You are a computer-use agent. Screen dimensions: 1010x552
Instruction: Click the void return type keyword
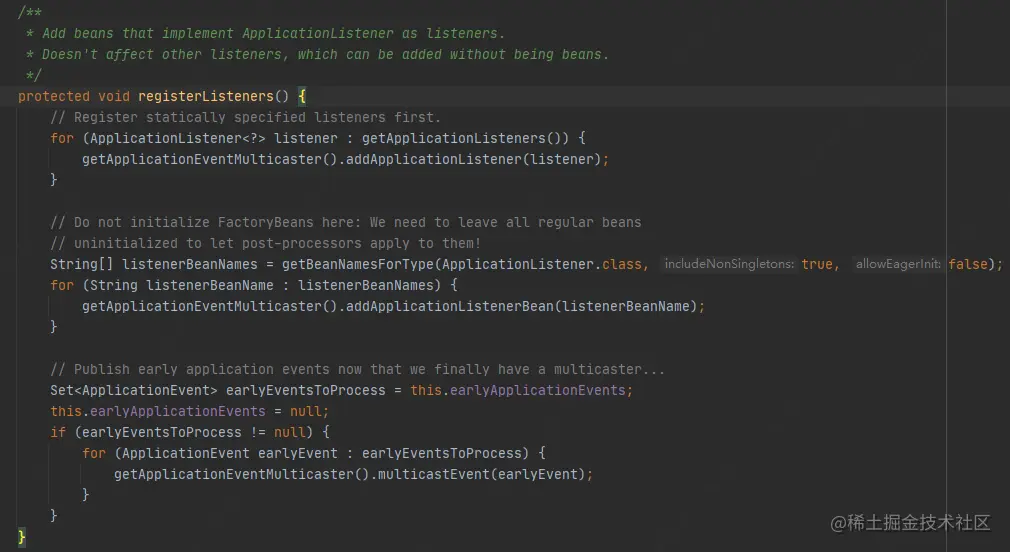click(114, 96)
